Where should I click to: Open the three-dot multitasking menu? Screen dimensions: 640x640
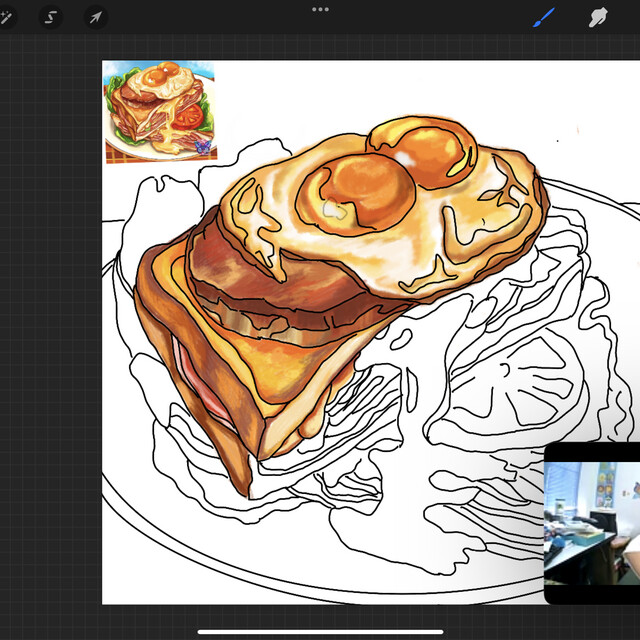pos(320,9)
